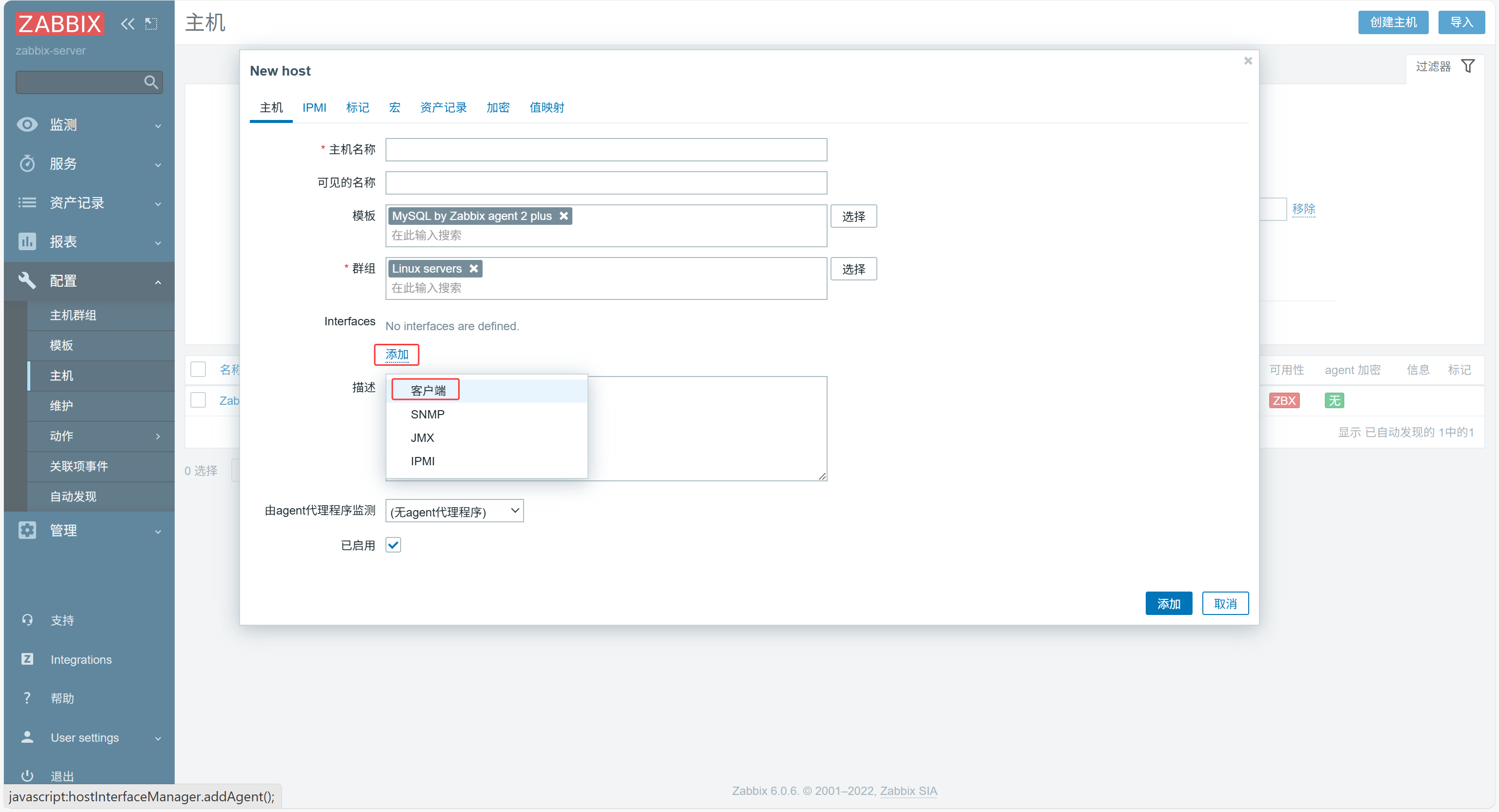Click the power icon beside 退出
1499x812 pixels.
[27, 775]
